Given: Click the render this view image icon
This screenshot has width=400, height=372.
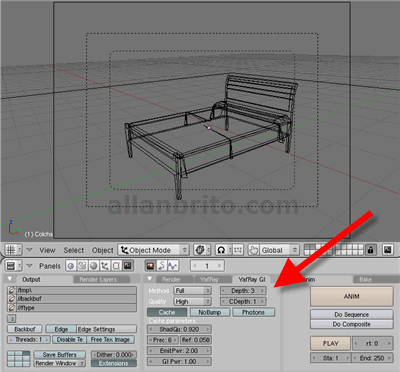Looking at the screenshot, I should 387,250.
